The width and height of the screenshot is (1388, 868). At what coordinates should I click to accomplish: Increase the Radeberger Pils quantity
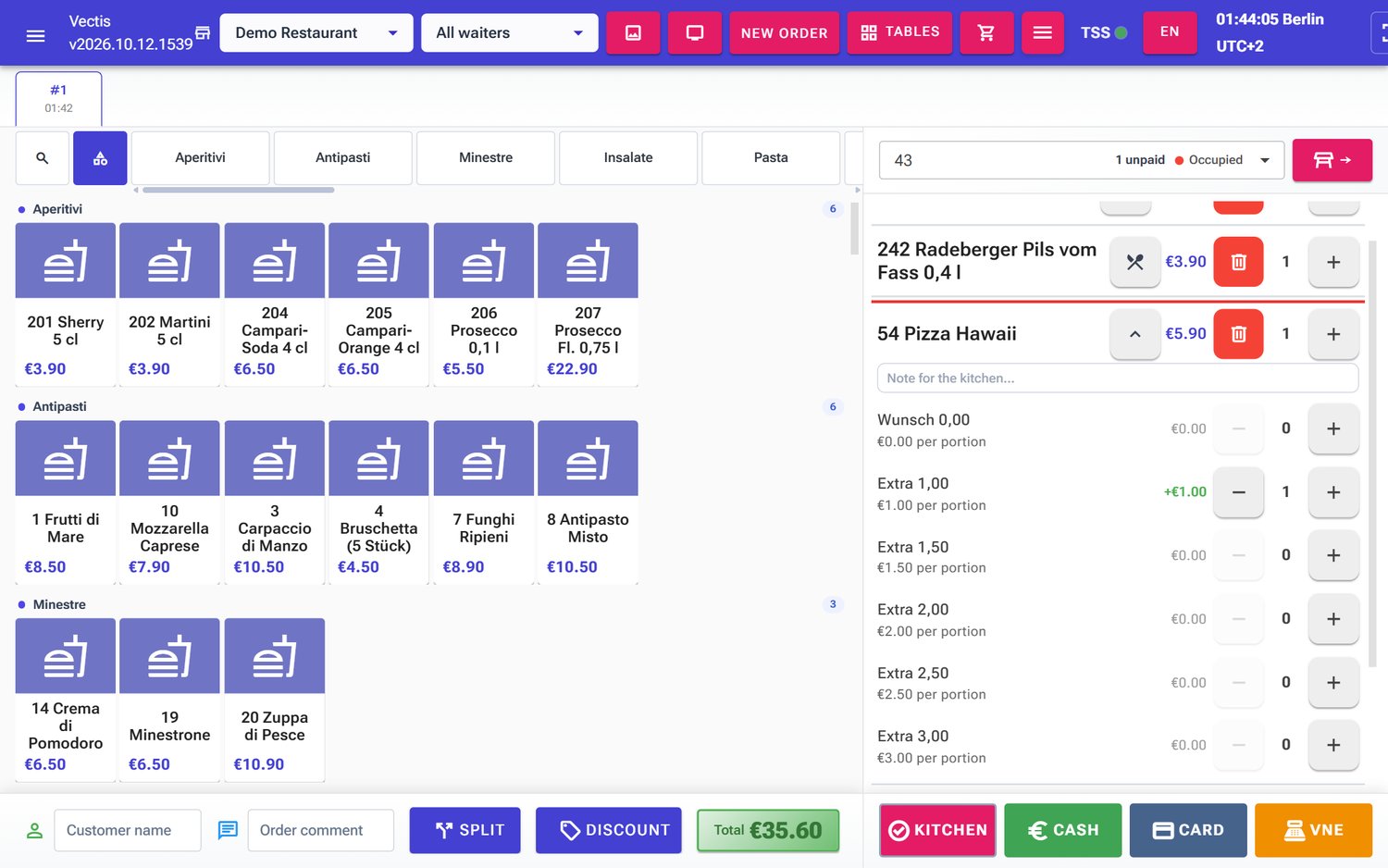pos(1333,262)
